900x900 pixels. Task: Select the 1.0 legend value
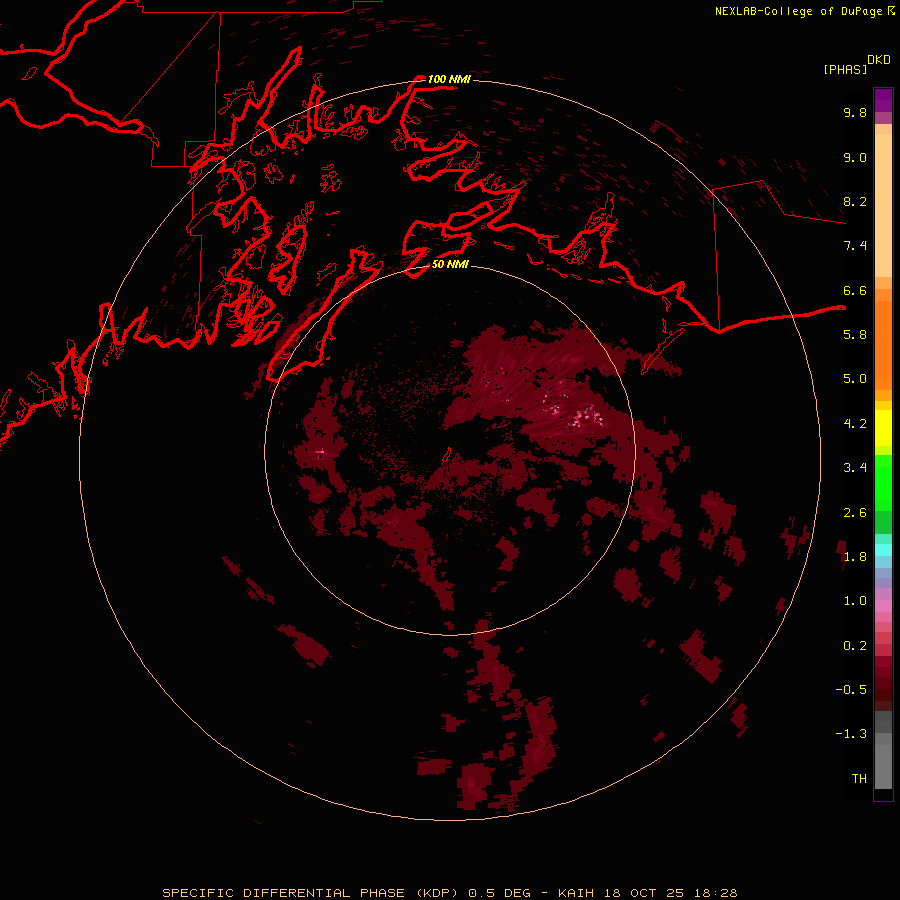tap(855, 601)
